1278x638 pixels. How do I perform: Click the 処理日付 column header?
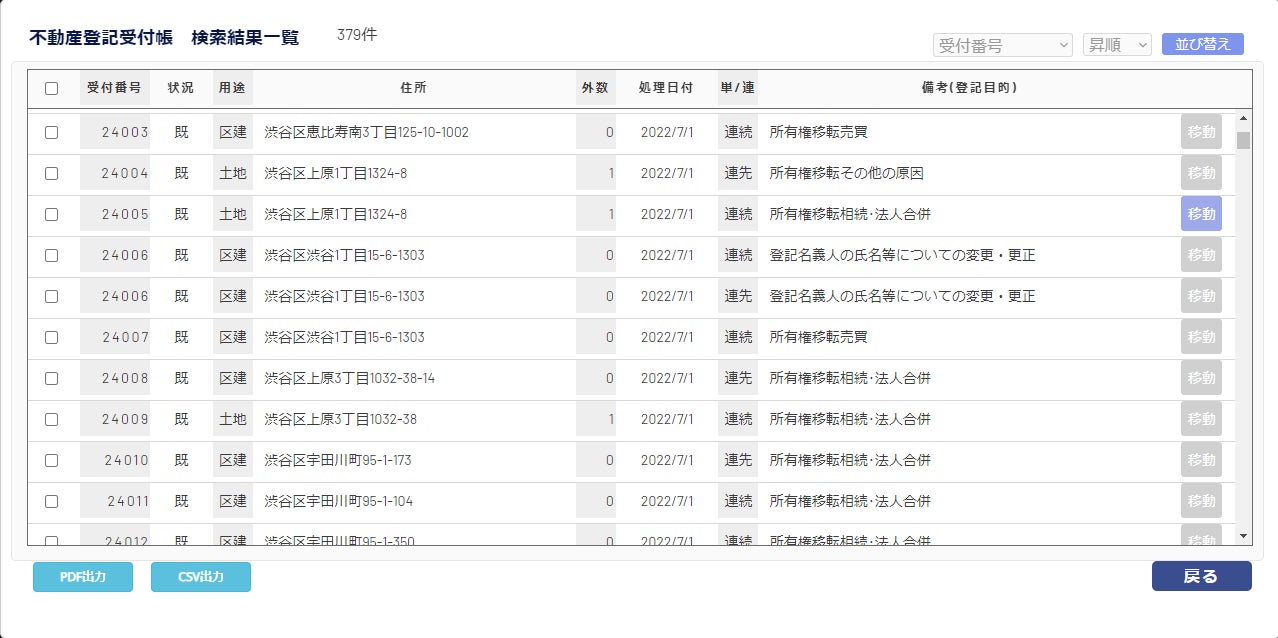click(x=666, y=88)
